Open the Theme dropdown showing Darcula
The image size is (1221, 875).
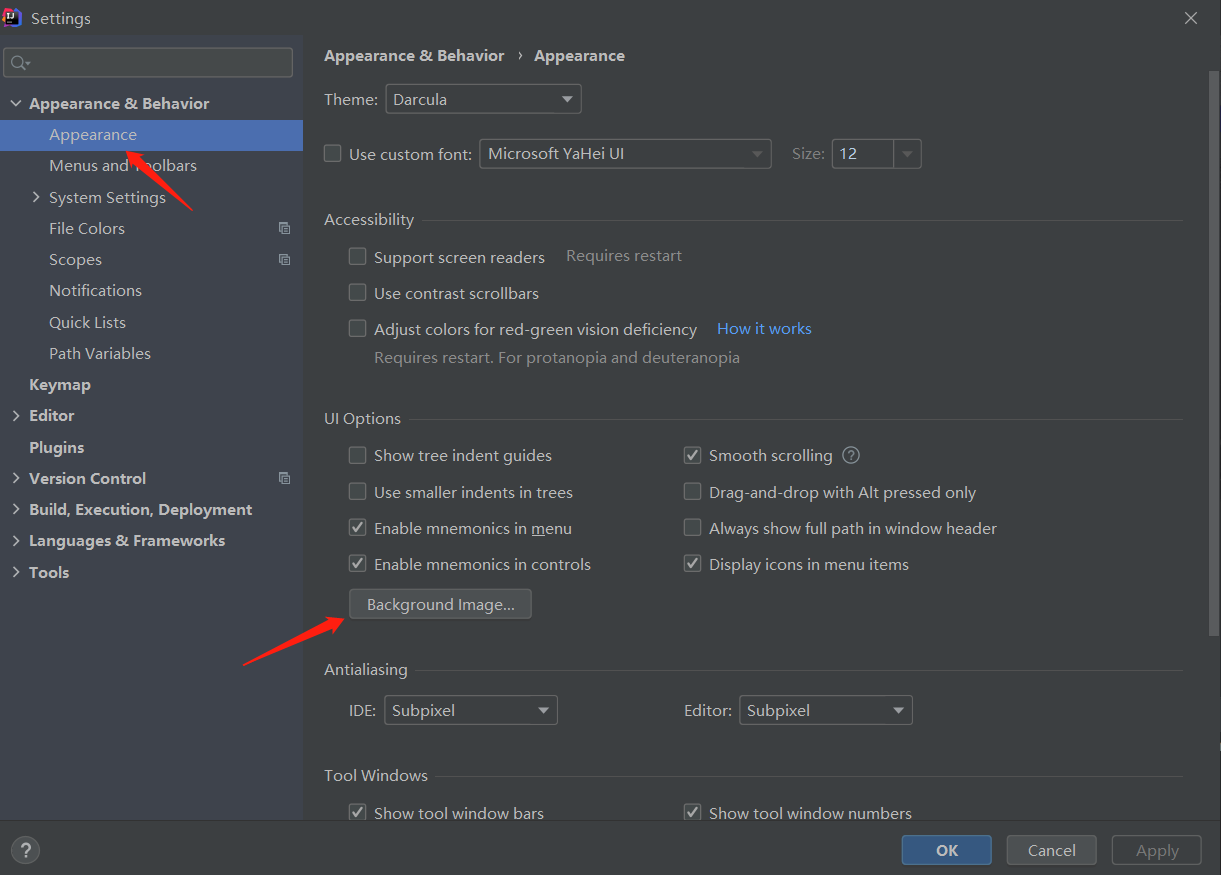[x=483, y=99]
